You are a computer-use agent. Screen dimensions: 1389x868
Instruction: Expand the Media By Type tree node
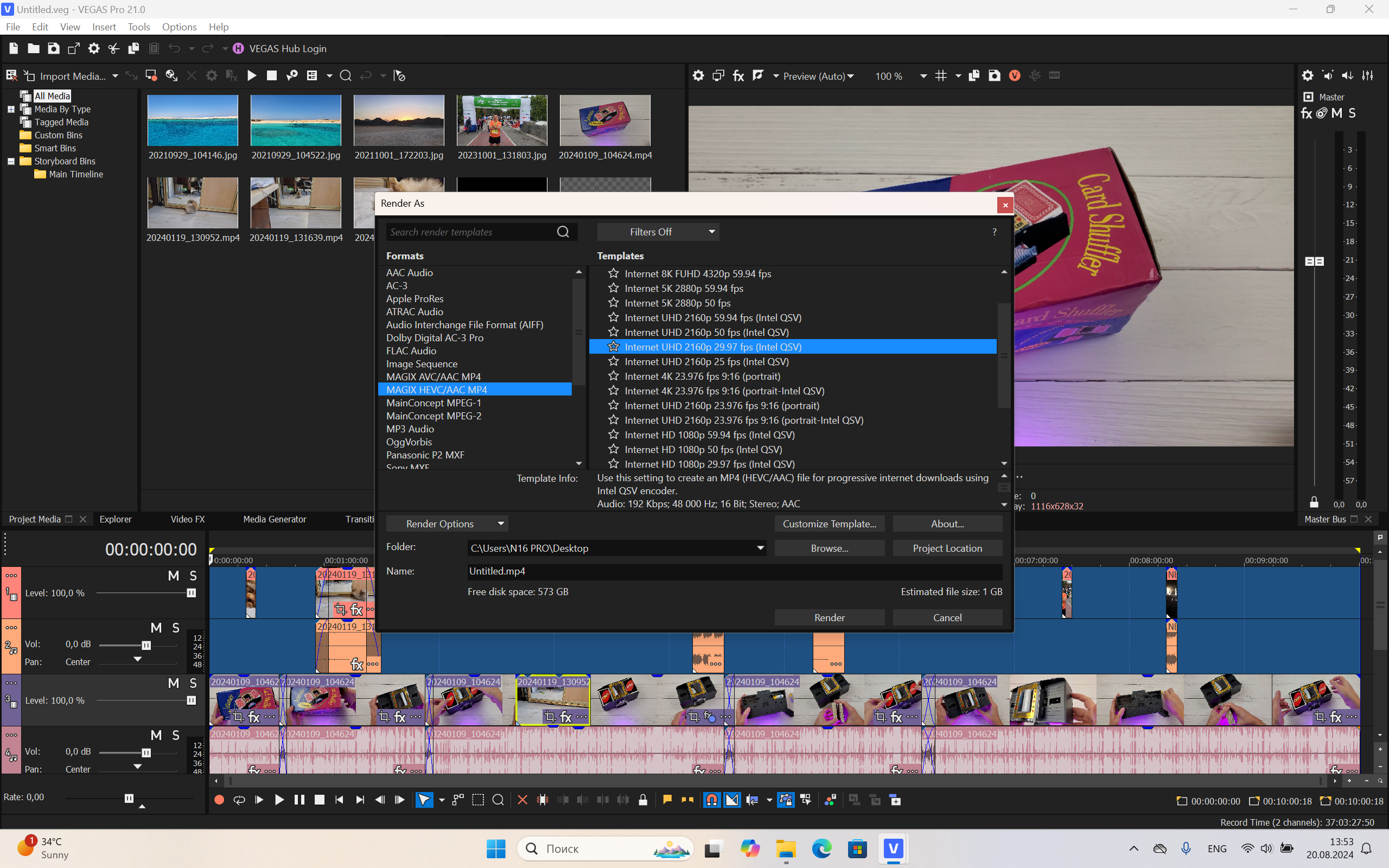[x=11, y=109]
